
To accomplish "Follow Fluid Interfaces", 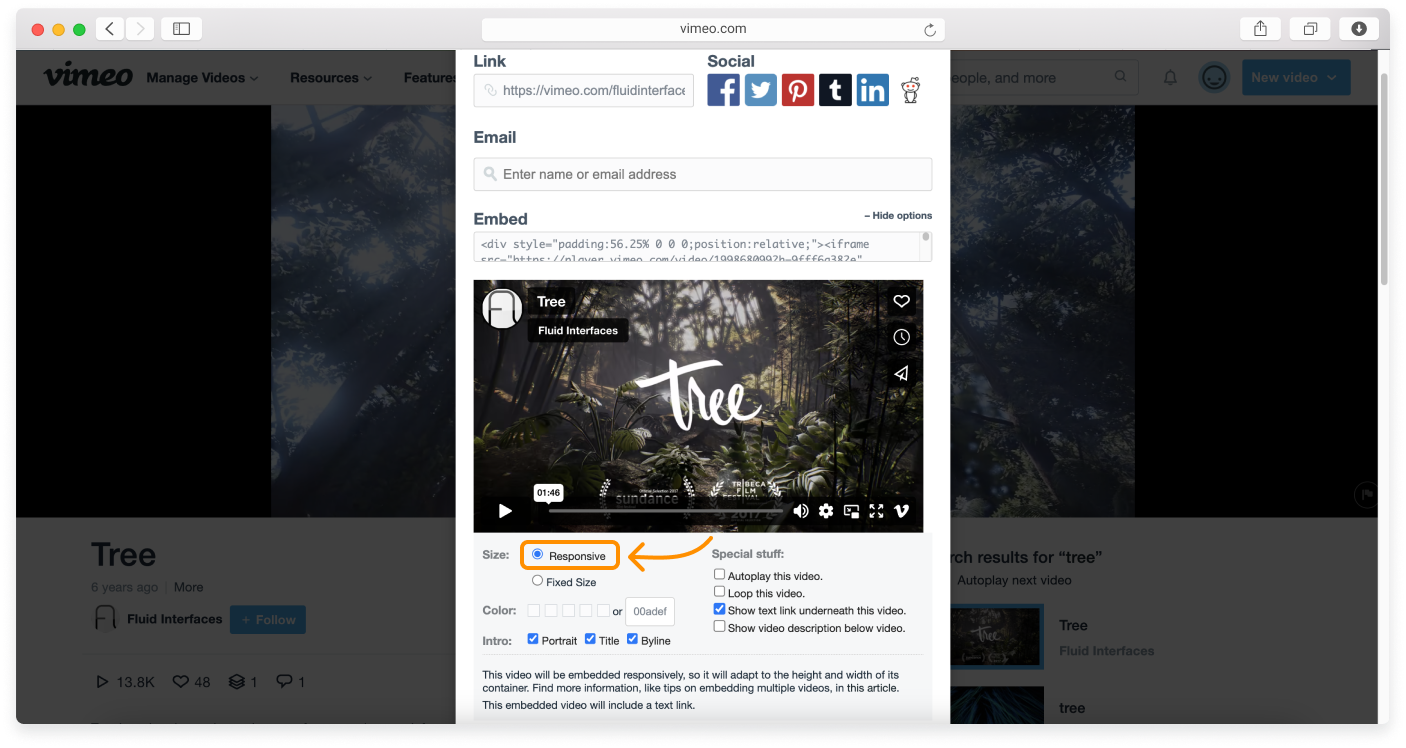I will pos(267,619).
